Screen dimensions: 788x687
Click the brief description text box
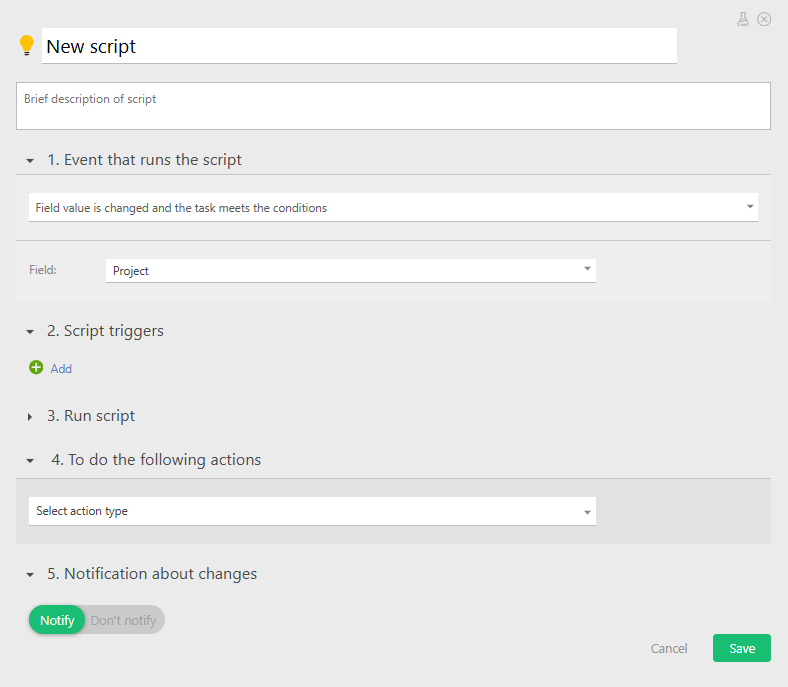[x=393, y=106]
